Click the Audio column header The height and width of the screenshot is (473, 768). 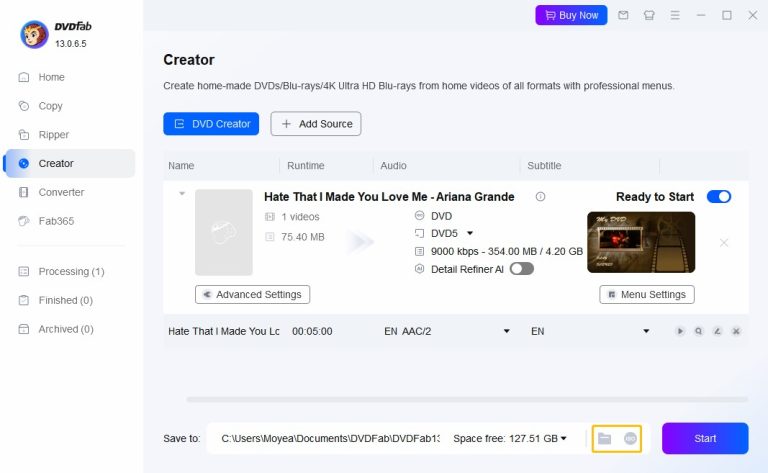393,166
